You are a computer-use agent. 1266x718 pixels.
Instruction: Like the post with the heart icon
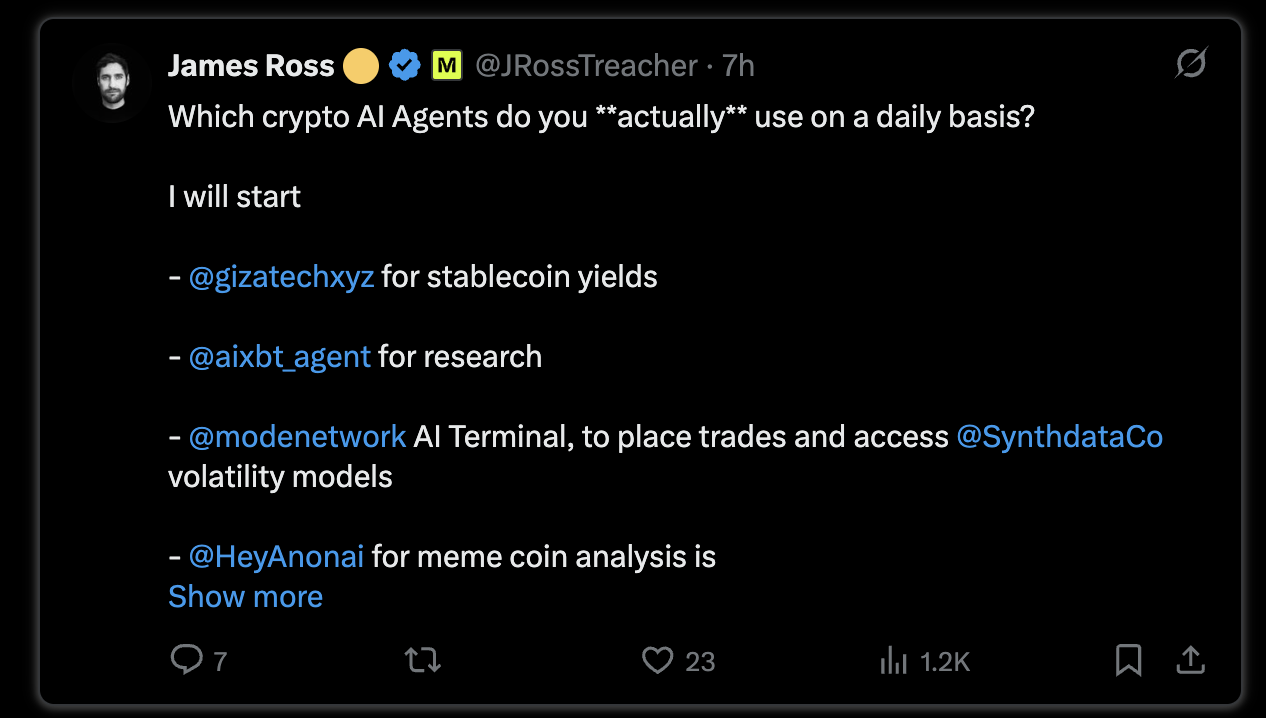point(657,660)
